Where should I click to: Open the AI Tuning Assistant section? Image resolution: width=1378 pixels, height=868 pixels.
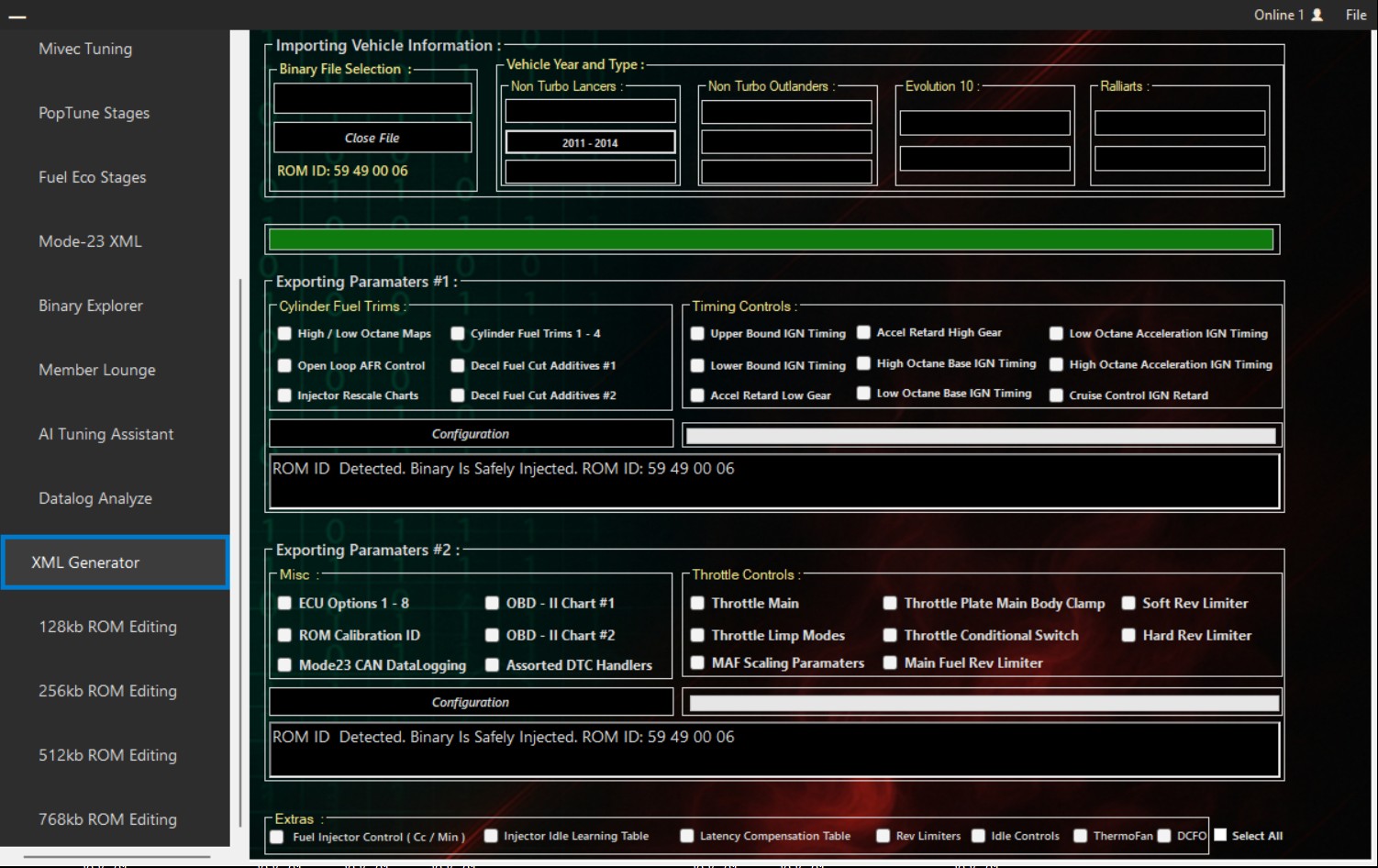(106, 434)
